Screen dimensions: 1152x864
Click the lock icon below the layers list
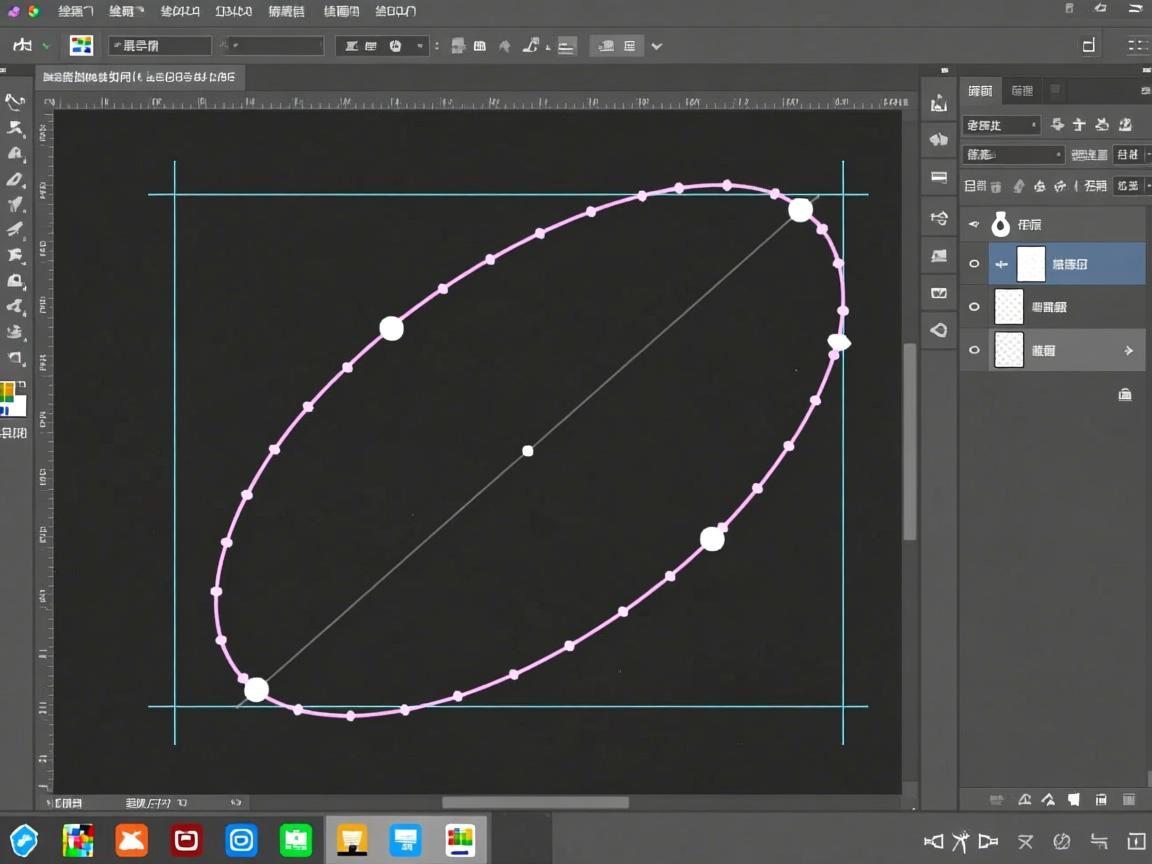(1125, 394)
